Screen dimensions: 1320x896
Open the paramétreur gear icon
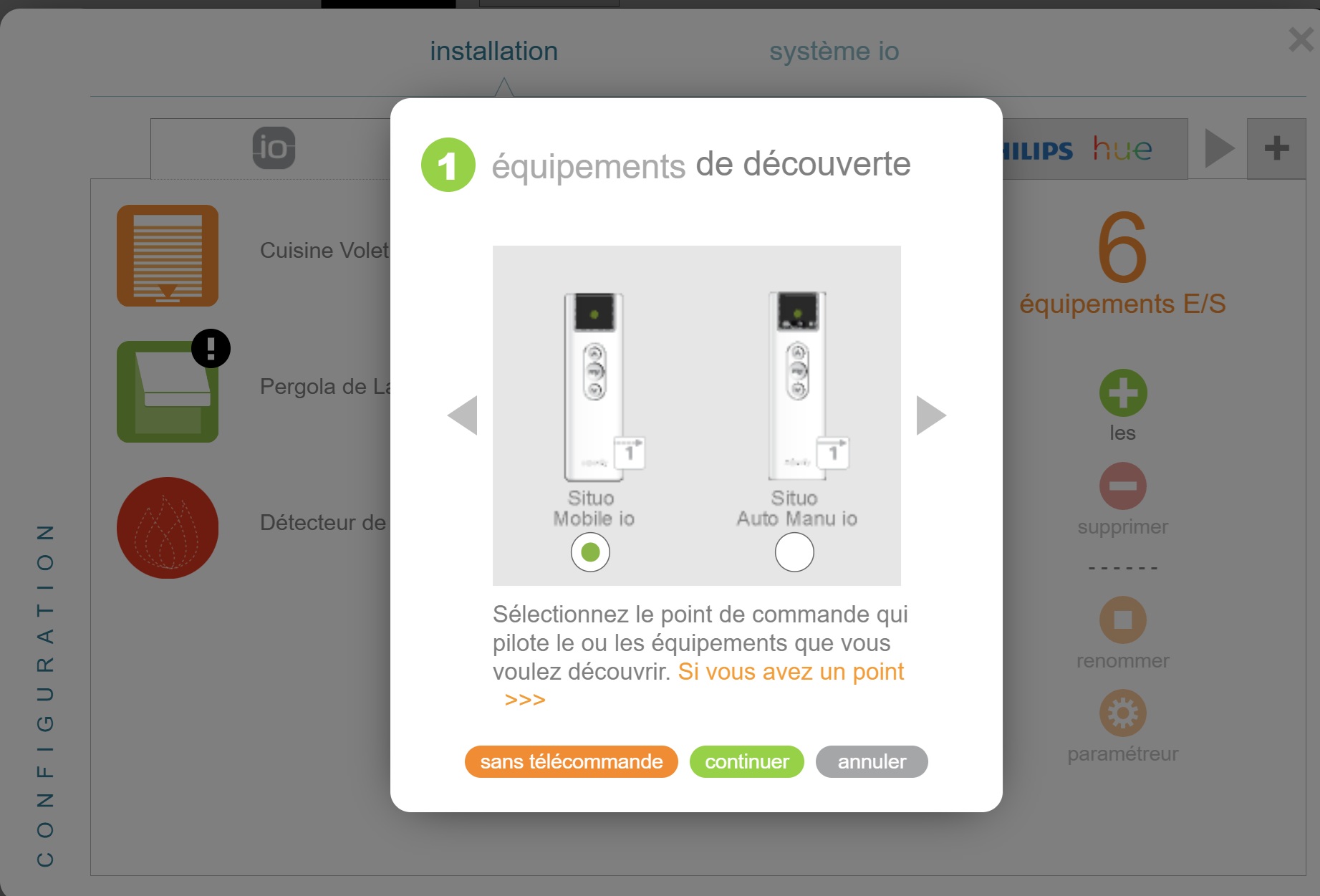pos(1123,713)
